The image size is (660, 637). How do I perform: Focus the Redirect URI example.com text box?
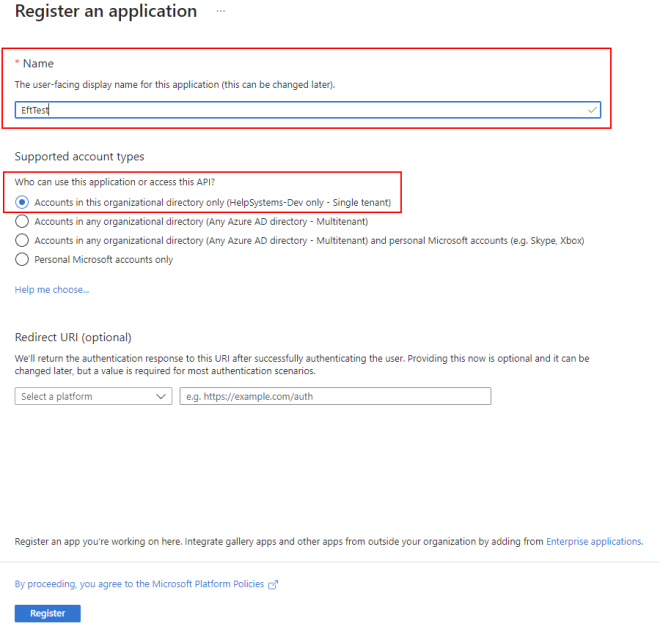tap(335, 396)
